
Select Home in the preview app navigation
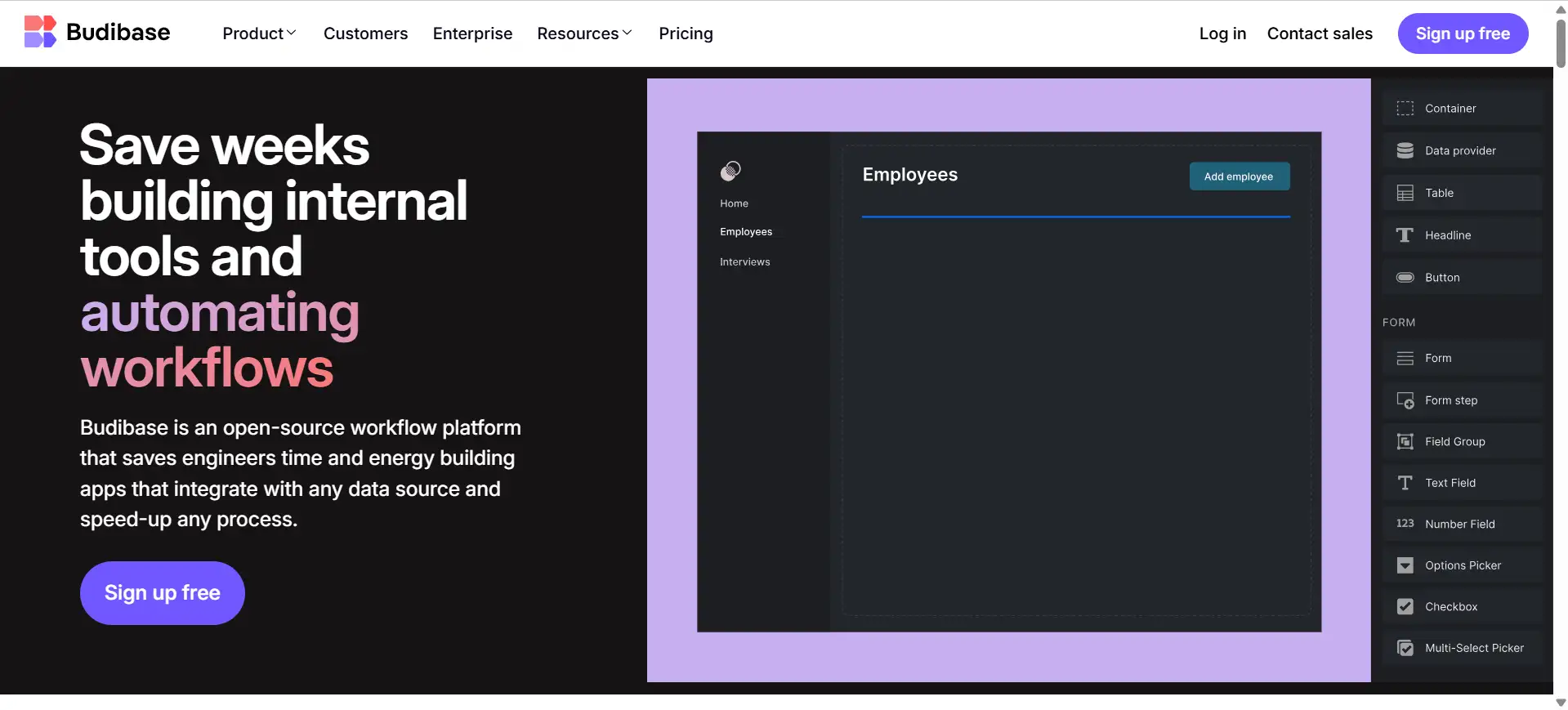tap(734, 203)
